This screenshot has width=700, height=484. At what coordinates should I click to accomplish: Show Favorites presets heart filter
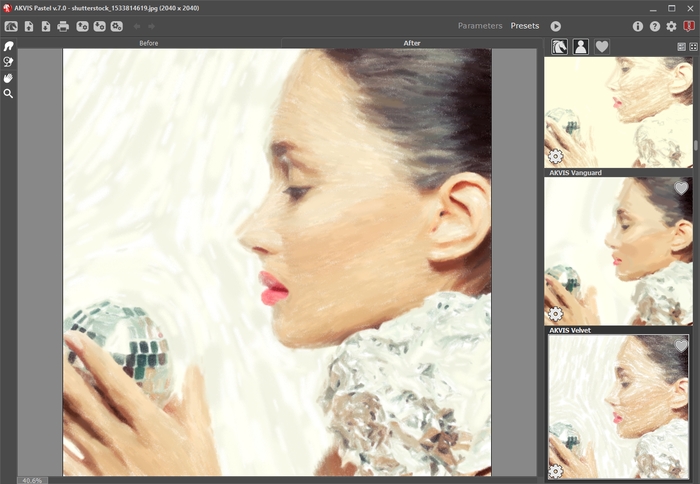602,46
